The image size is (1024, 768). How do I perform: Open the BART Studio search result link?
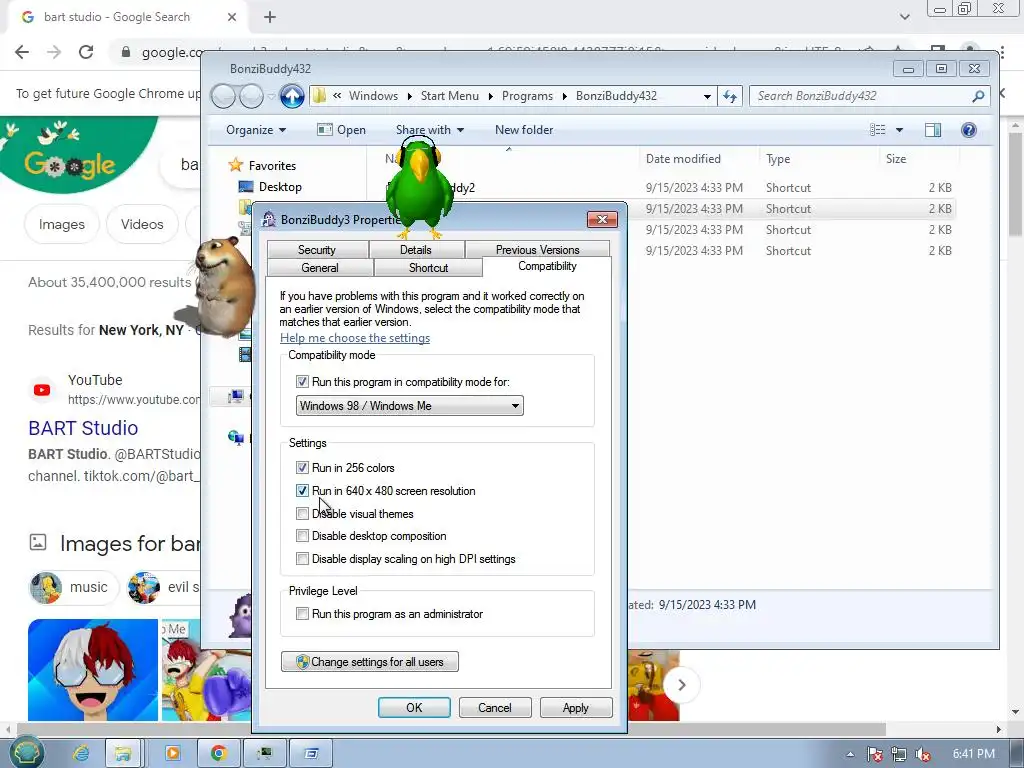83,428
